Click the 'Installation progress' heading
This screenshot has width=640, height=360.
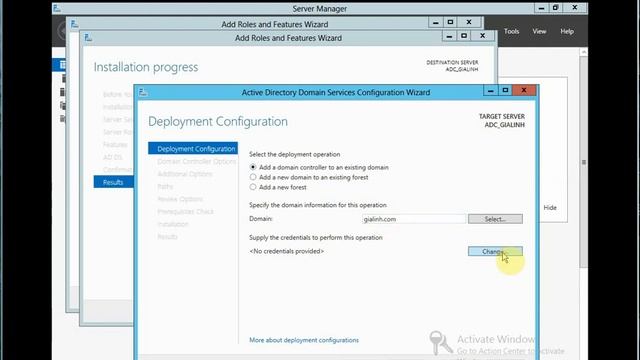(x=146, y=67)
